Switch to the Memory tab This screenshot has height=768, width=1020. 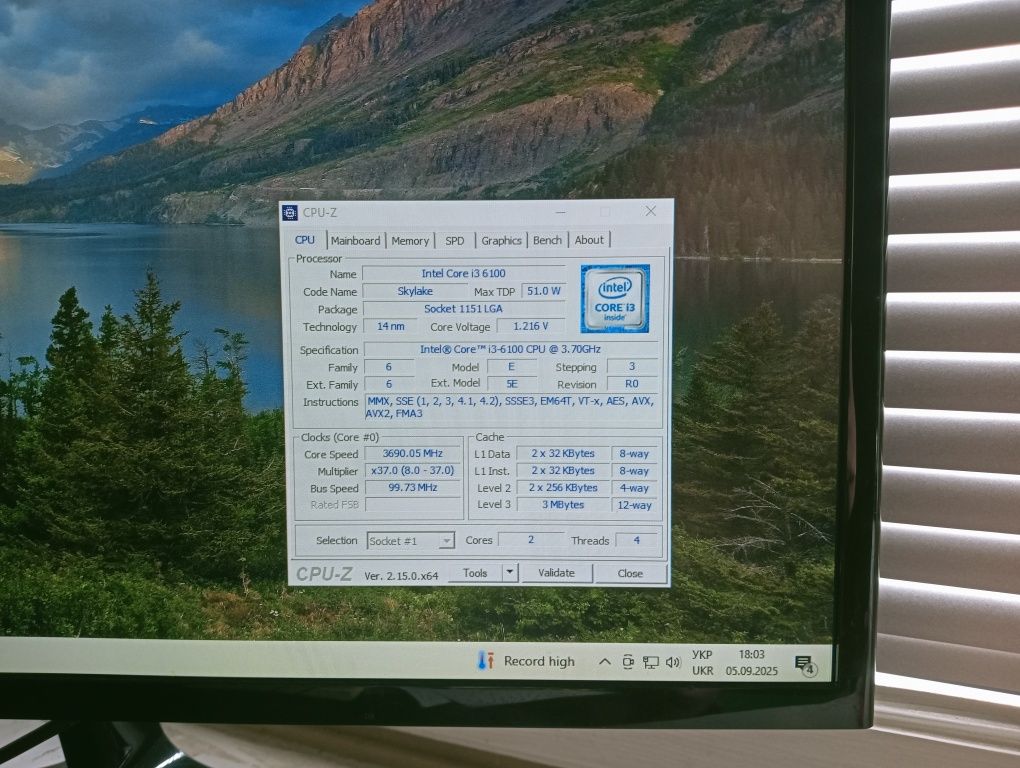[410, 241]
